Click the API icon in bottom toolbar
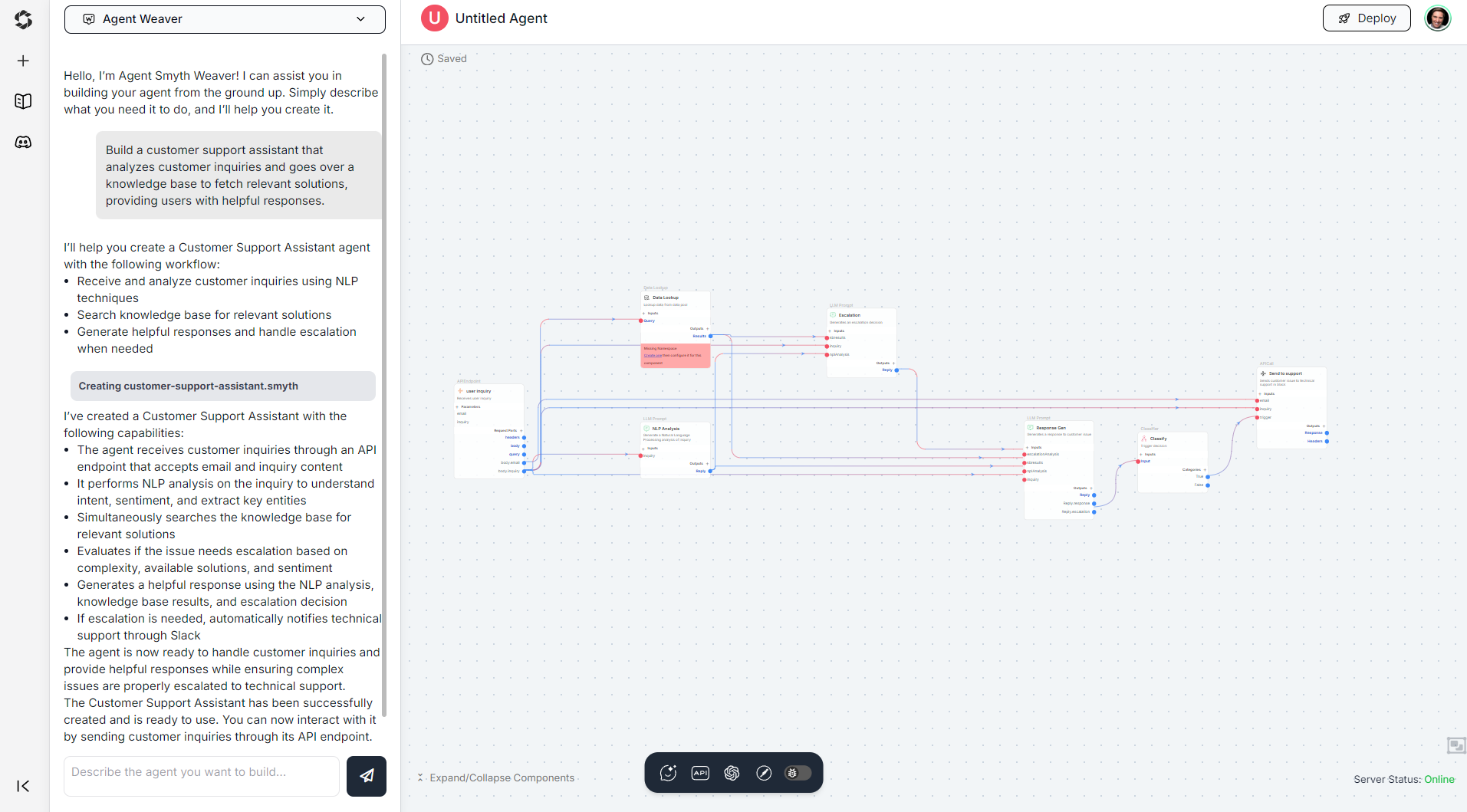 click(x=700, y=773)
